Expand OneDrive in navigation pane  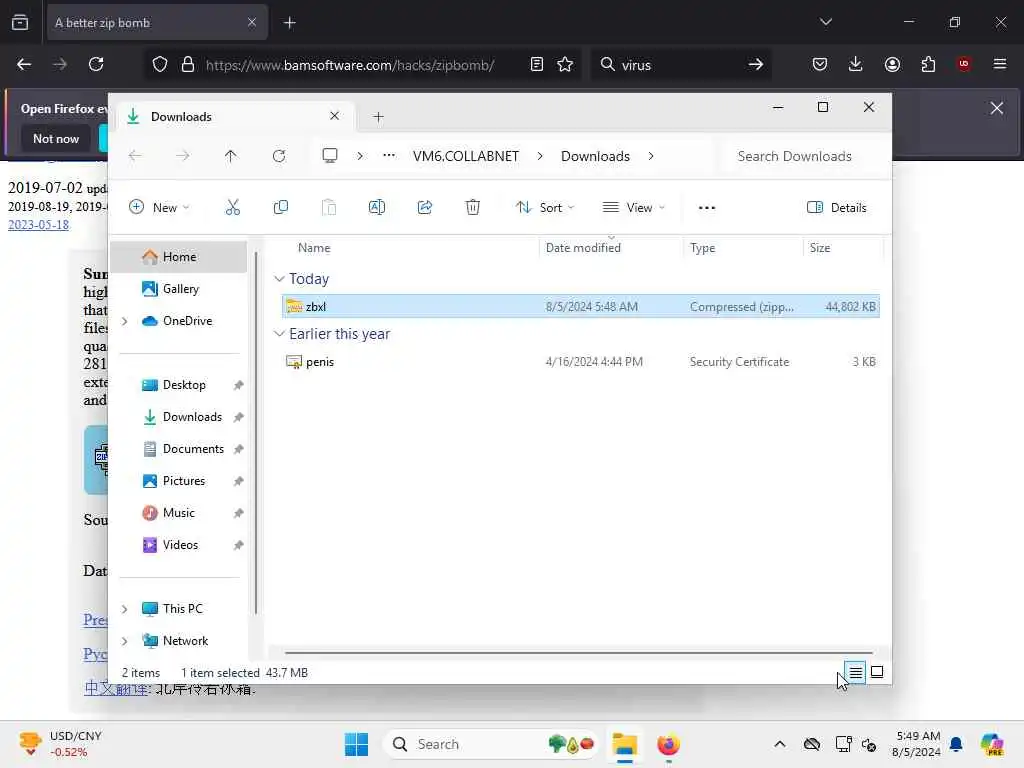click(125, 321)
